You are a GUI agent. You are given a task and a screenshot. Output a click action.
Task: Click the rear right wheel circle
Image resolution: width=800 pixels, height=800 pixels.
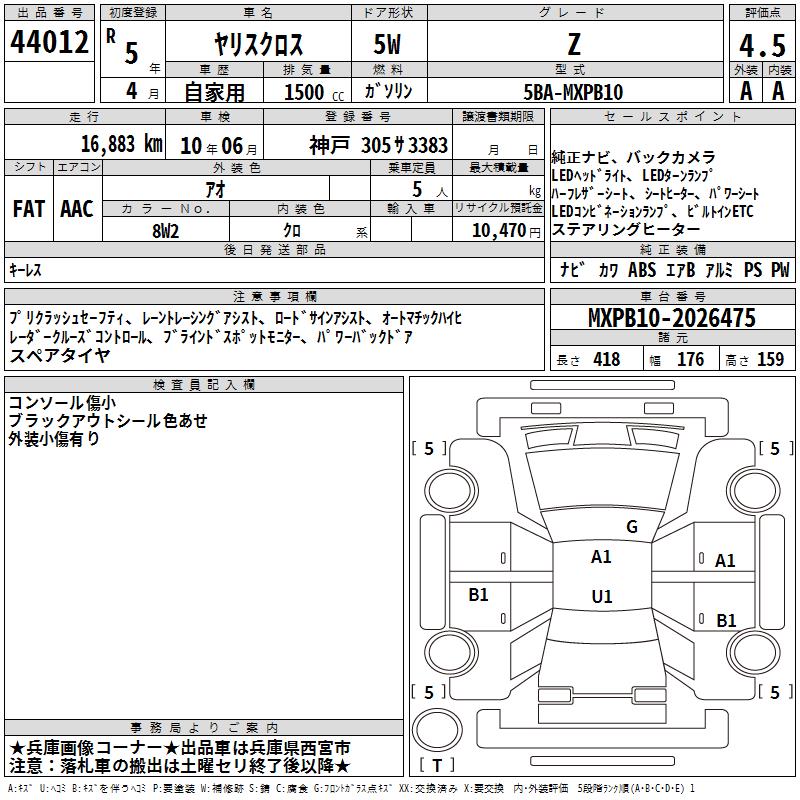[x=753, y=652]
